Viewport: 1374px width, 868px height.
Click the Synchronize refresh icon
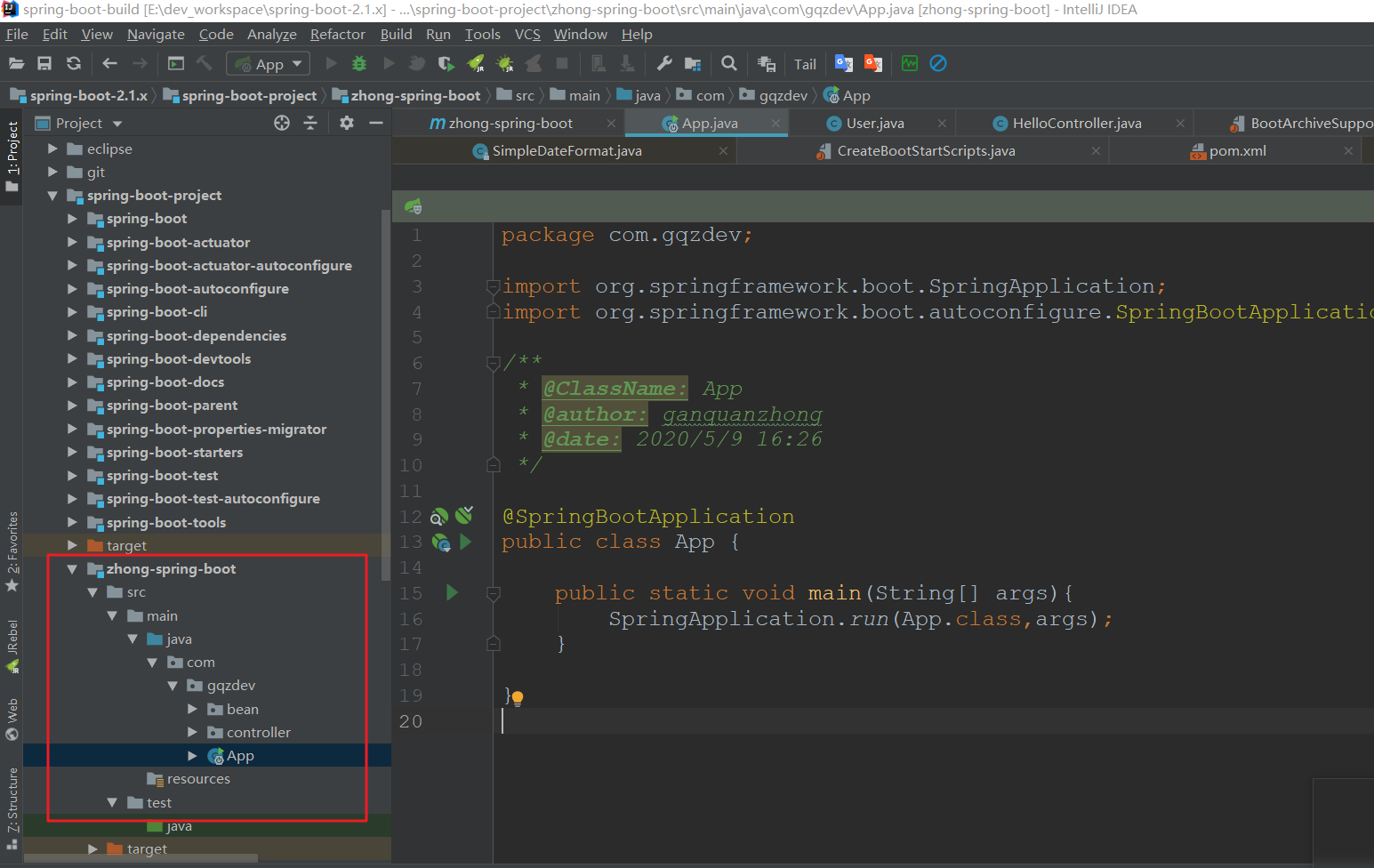[x=74, y=63]
